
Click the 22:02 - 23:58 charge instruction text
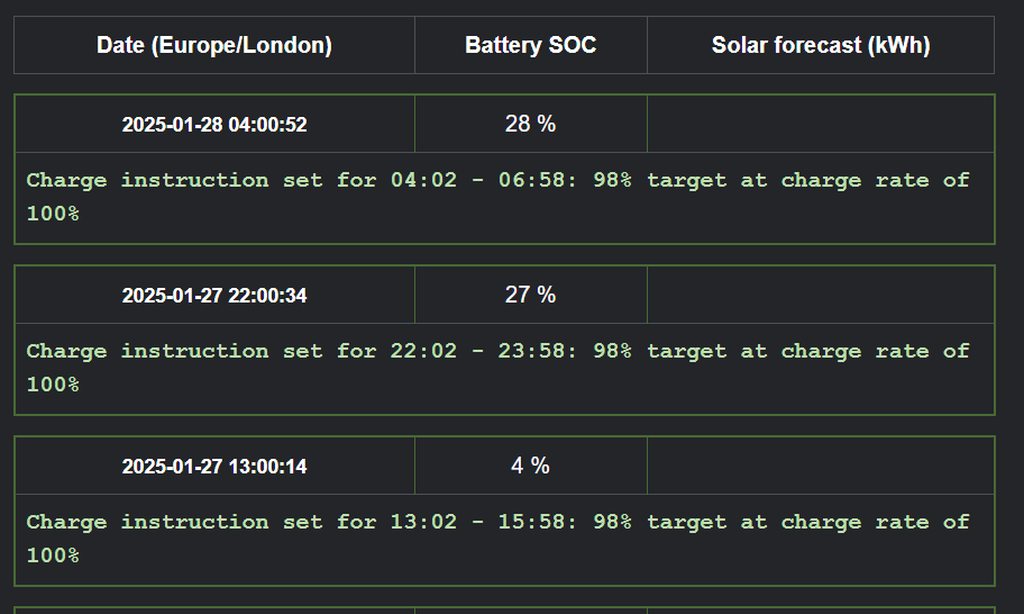497,352
